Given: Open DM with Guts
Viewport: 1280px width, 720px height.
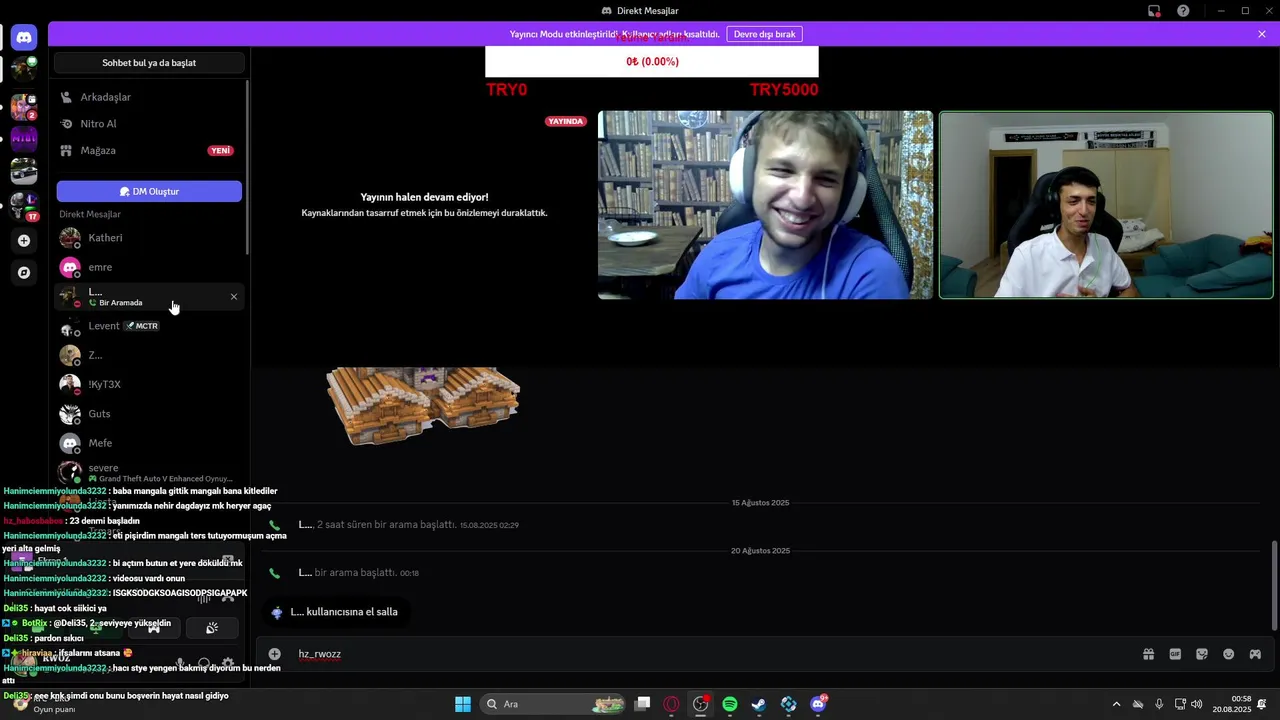Looking at the screenshot, I should (149, 414).
